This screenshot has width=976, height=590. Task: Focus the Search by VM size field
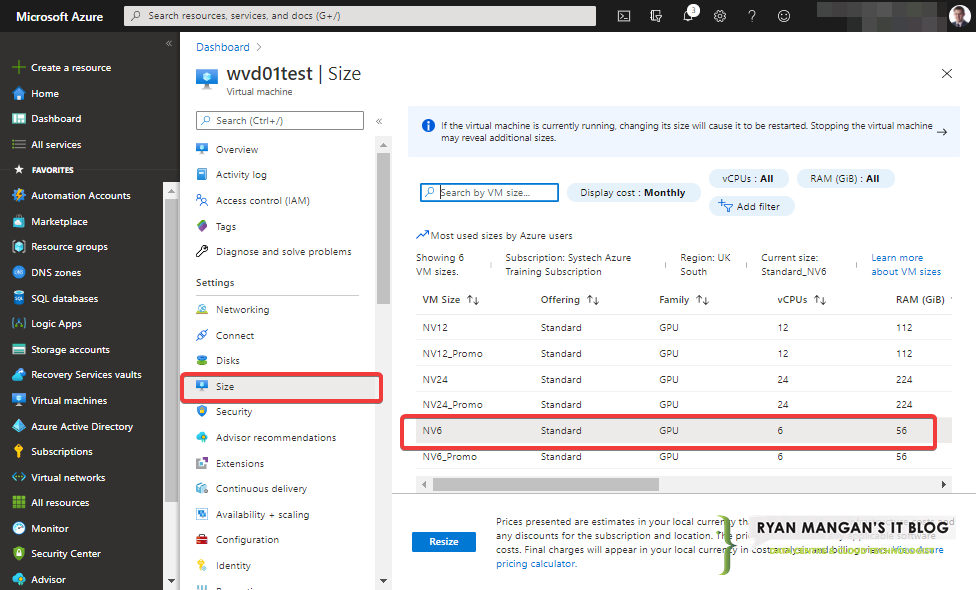(489, 192)
